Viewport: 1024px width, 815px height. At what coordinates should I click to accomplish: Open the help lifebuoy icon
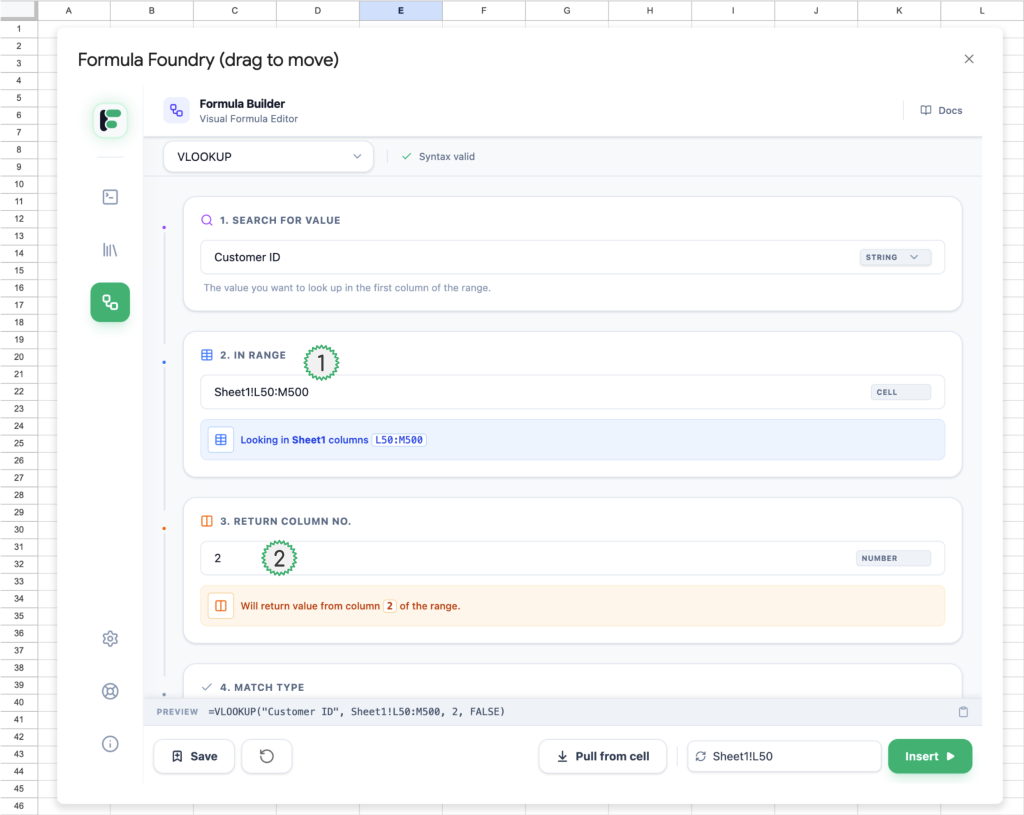click(110, 691)
